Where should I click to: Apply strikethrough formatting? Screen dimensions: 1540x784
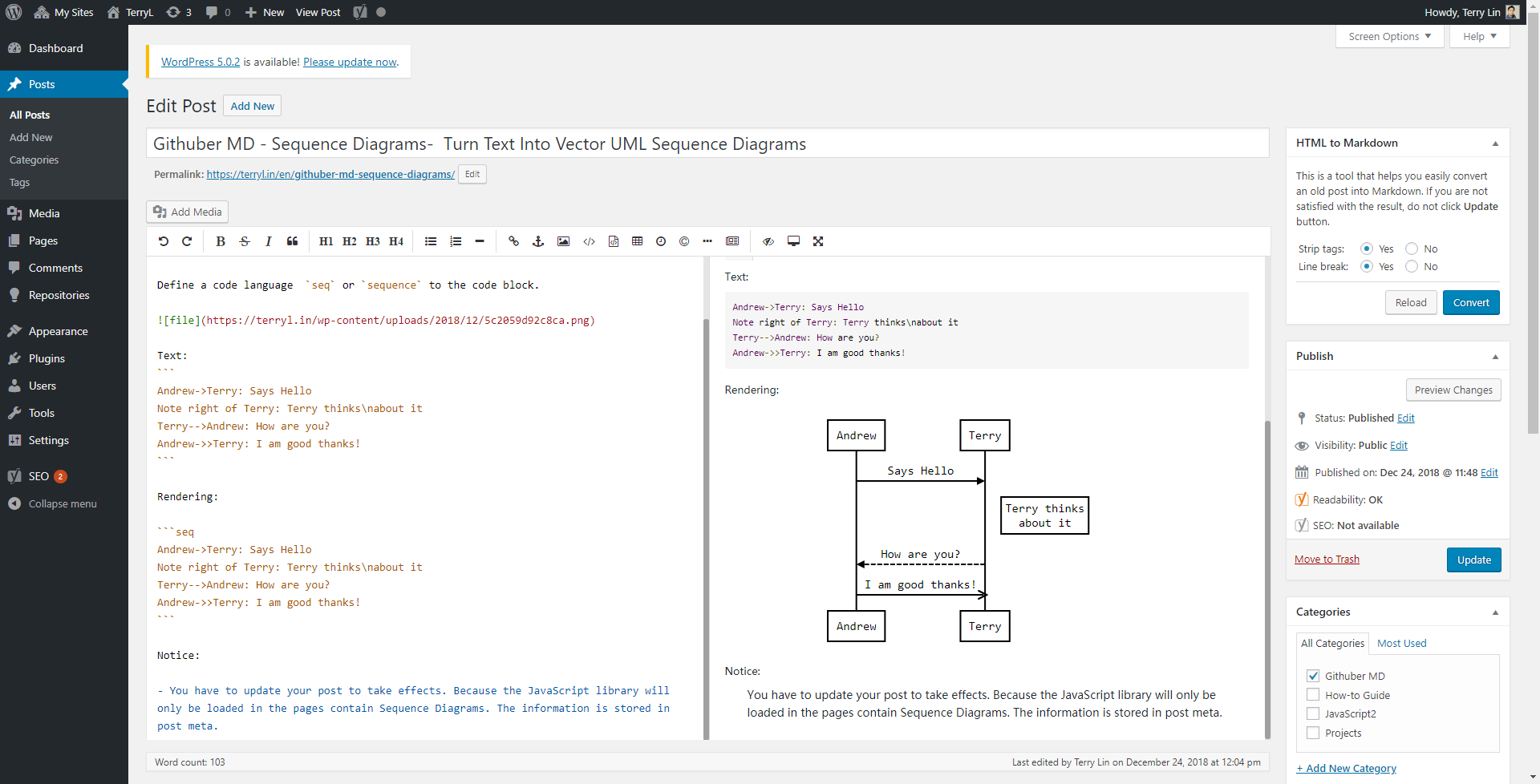coord(245,241)
